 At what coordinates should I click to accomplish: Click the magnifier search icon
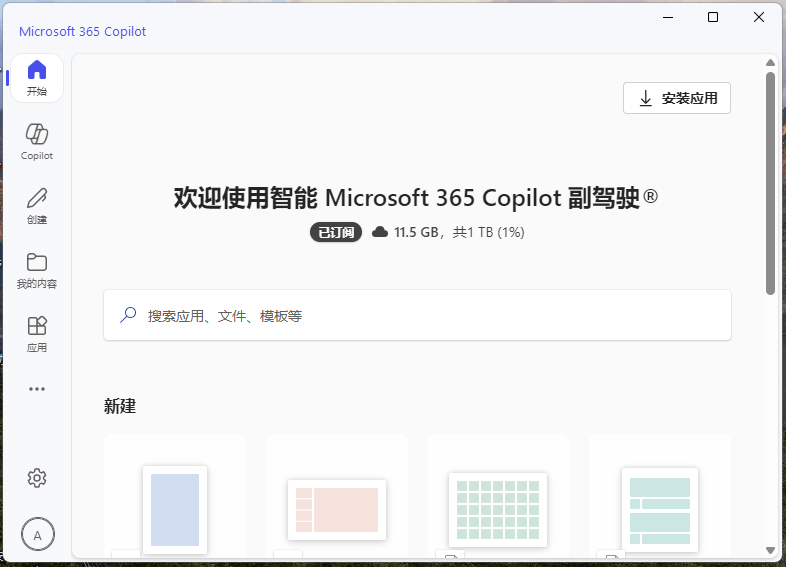coord(128,315)
